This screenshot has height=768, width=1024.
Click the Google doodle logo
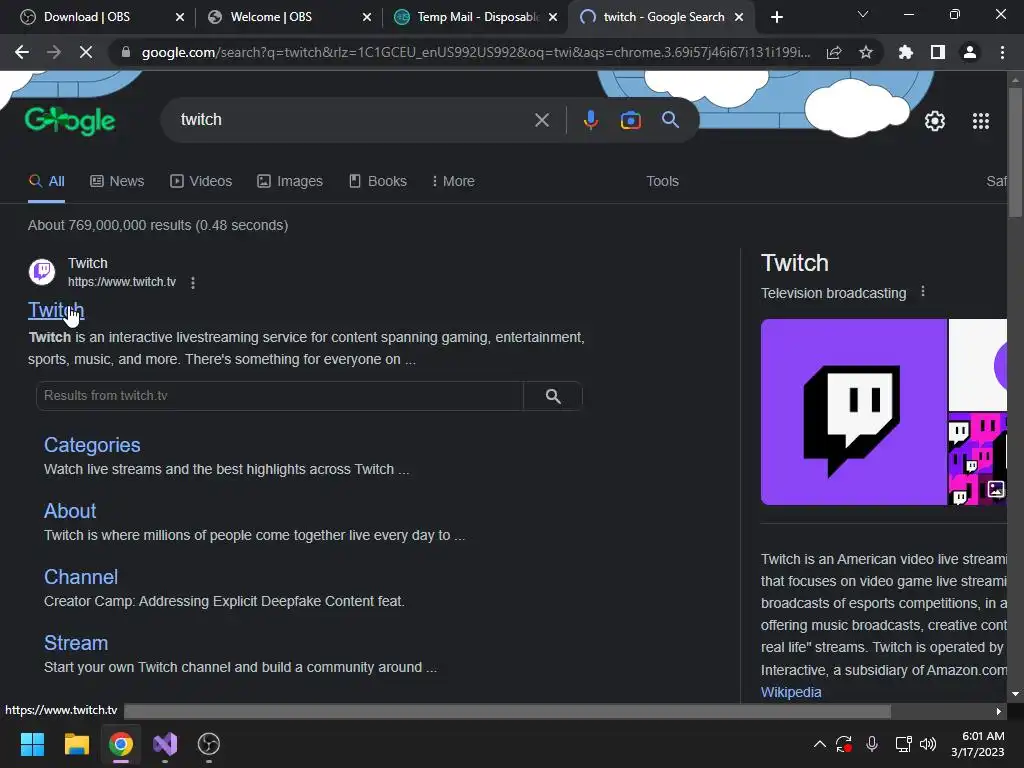pos(70,121)
